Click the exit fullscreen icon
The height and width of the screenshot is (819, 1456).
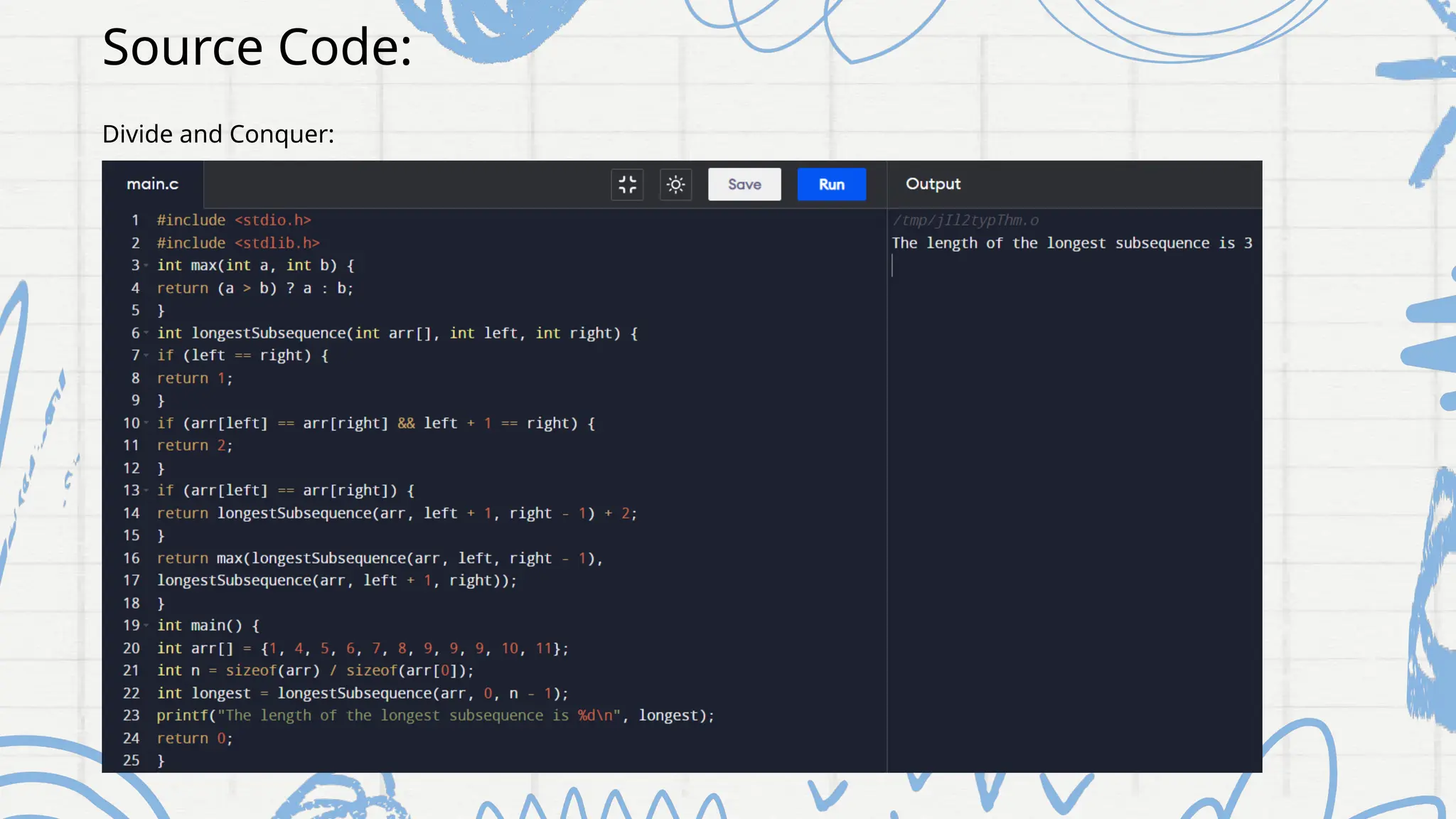pyautogui.click(x=627, y=185)
